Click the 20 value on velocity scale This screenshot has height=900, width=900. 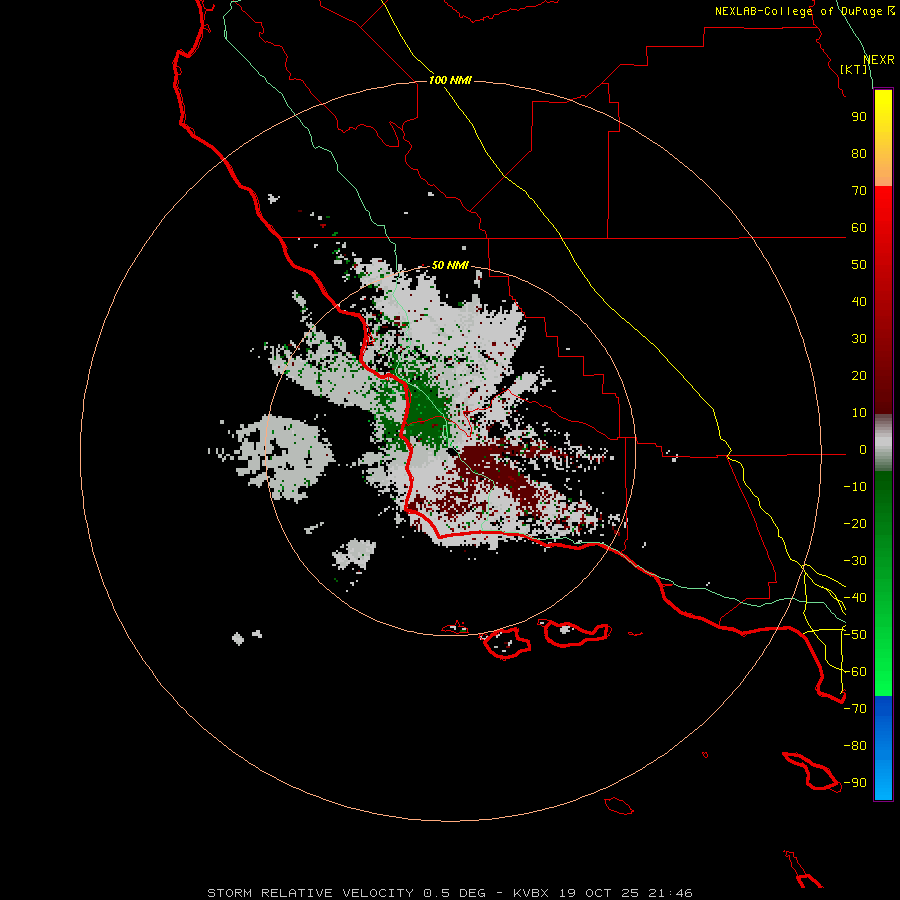(859, 376)
